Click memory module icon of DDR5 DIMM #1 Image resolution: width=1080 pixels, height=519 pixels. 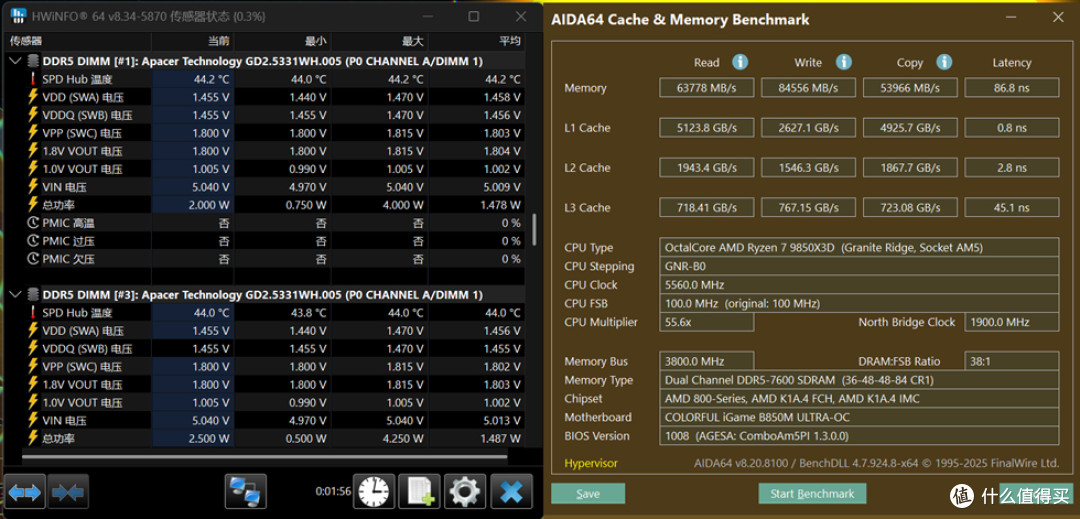coord(32,61)
